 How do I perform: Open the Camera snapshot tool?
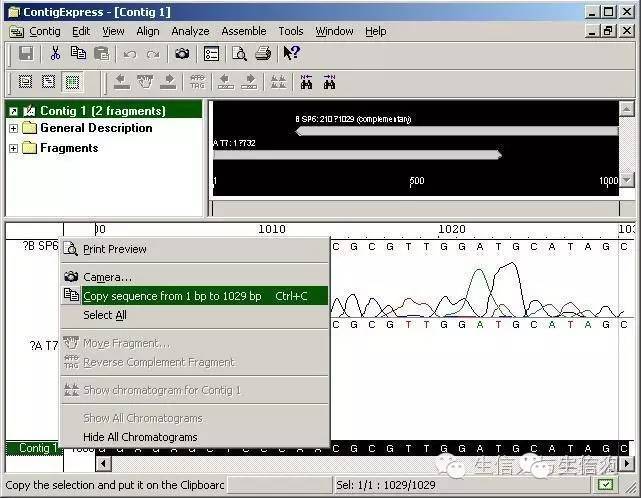tap(182, 54)
